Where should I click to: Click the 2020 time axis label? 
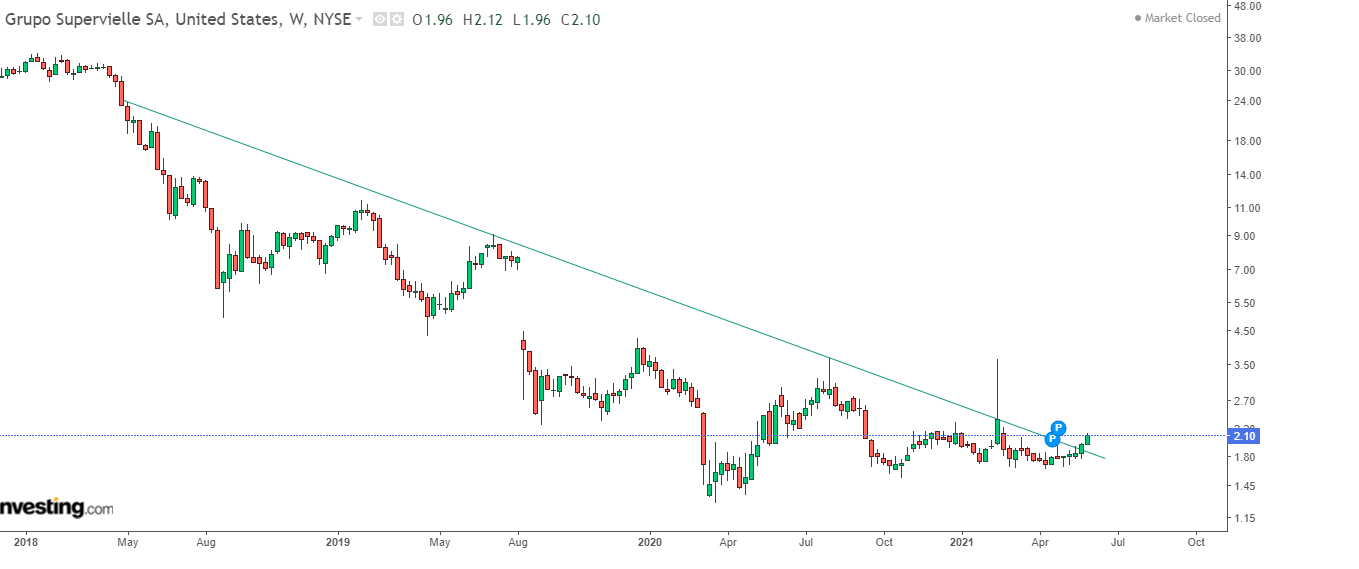click(x=649, y=542)
